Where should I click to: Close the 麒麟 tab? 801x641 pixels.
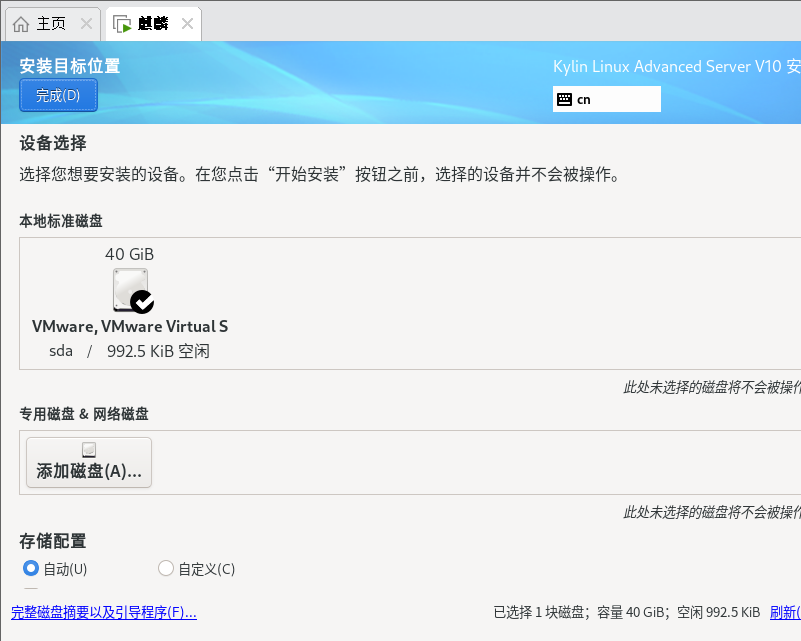tap(187, 23)
